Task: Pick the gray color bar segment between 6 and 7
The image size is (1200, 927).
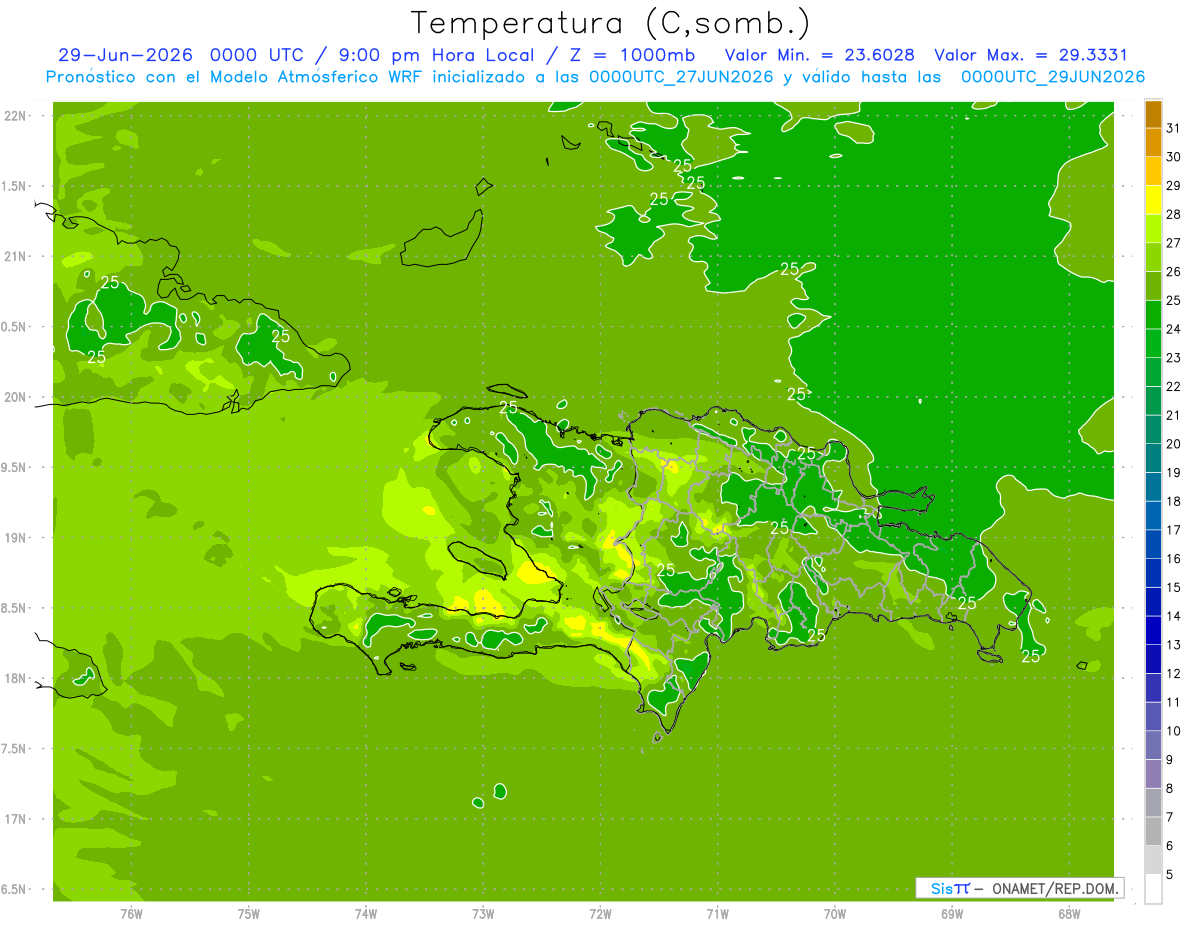Action: click(x=1153, y=831)
